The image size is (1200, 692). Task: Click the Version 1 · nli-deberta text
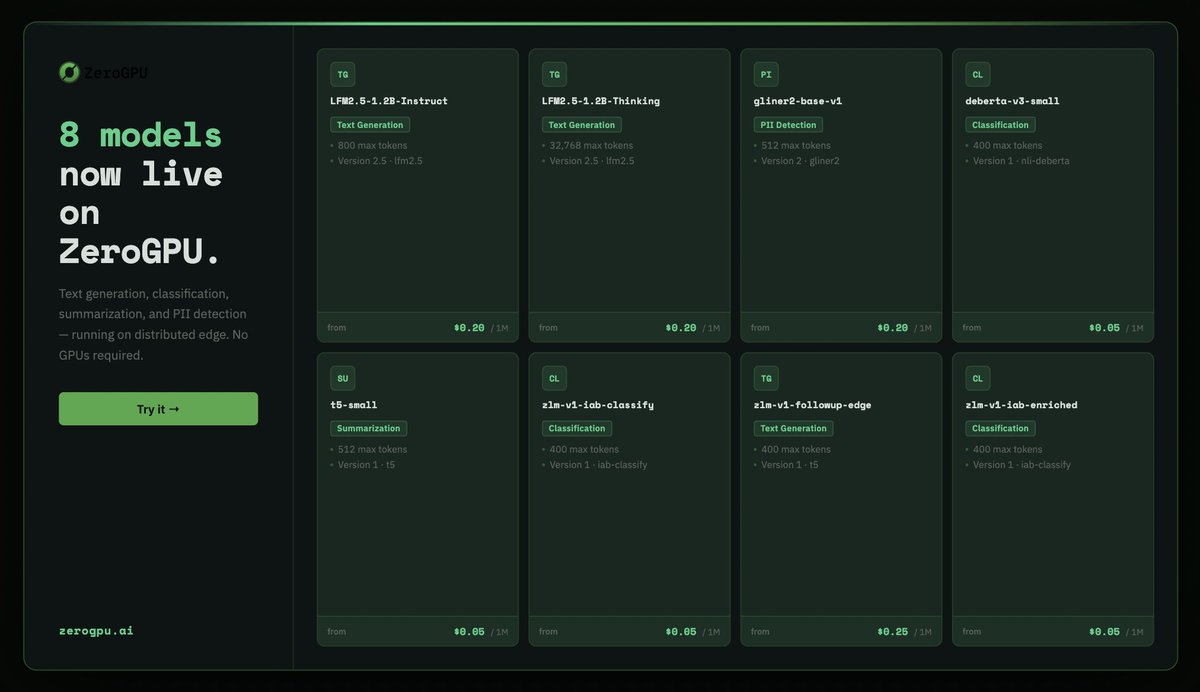tap(1021, 161)
